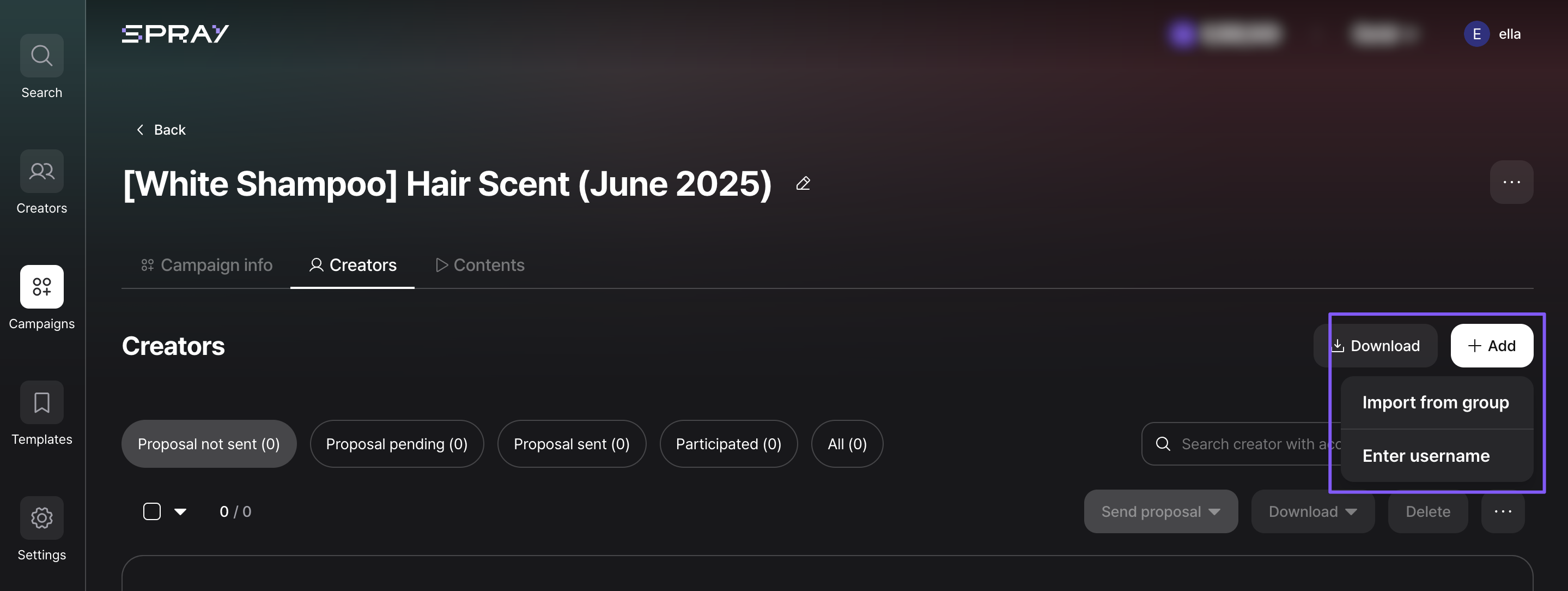Viewport: 1568px width, 591px height.
Task: Open the Templates bookmark icon
Action: pos(41,402)
